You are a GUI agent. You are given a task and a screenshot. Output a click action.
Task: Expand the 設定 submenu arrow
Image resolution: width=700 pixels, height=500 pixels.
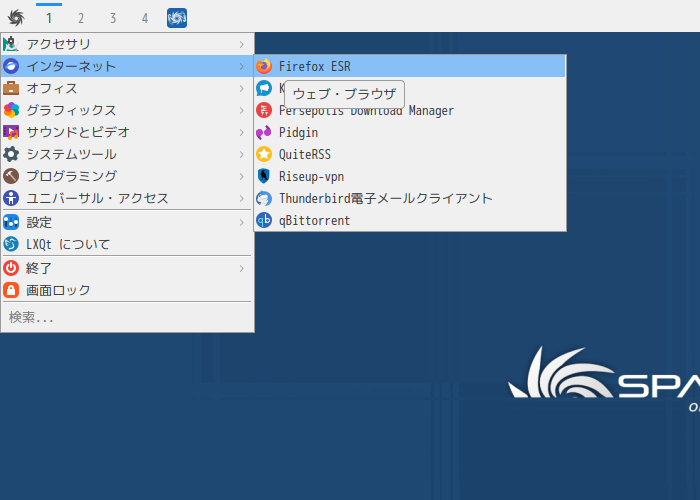tap(242, 222)
